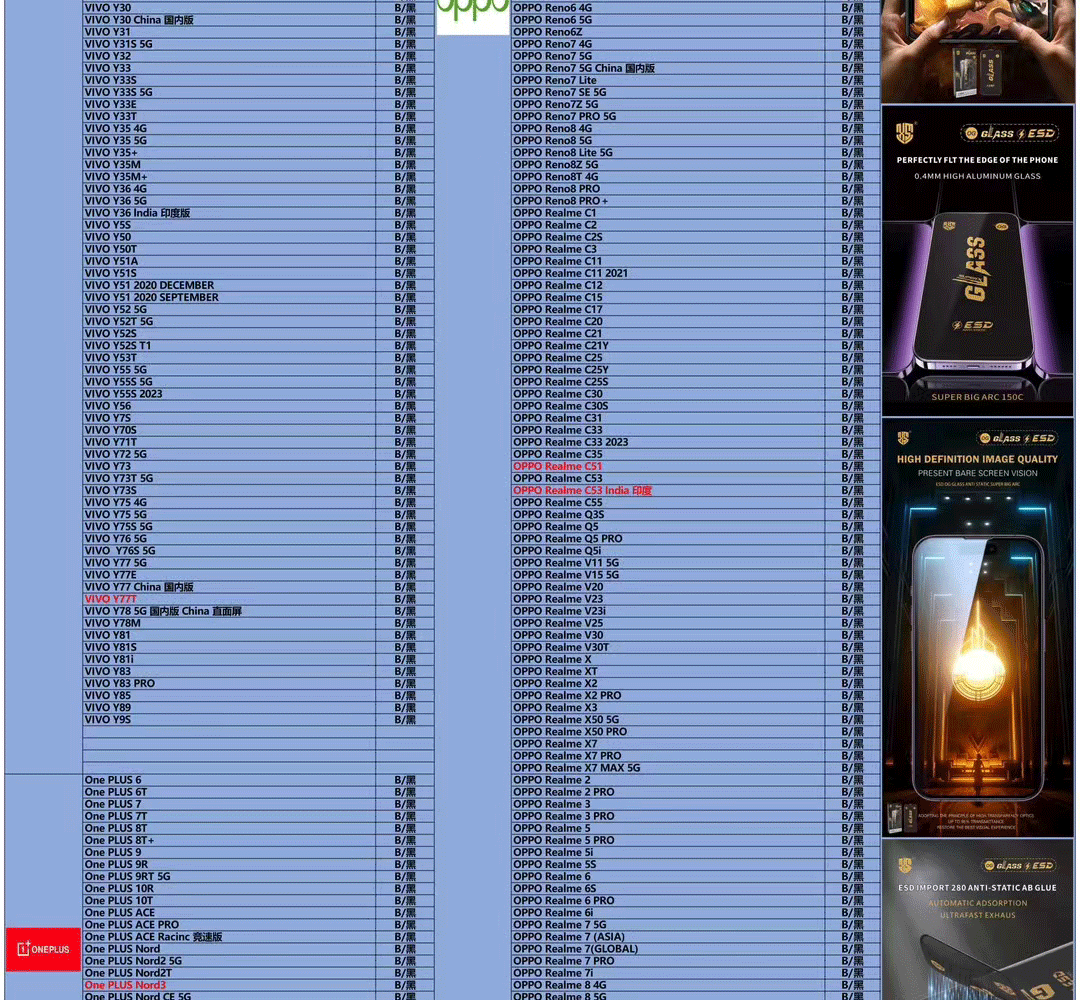Click the B/黑 cell beside OPPO Realme C51
The image size is (1080, 1000).
click(x=853, y=466)
